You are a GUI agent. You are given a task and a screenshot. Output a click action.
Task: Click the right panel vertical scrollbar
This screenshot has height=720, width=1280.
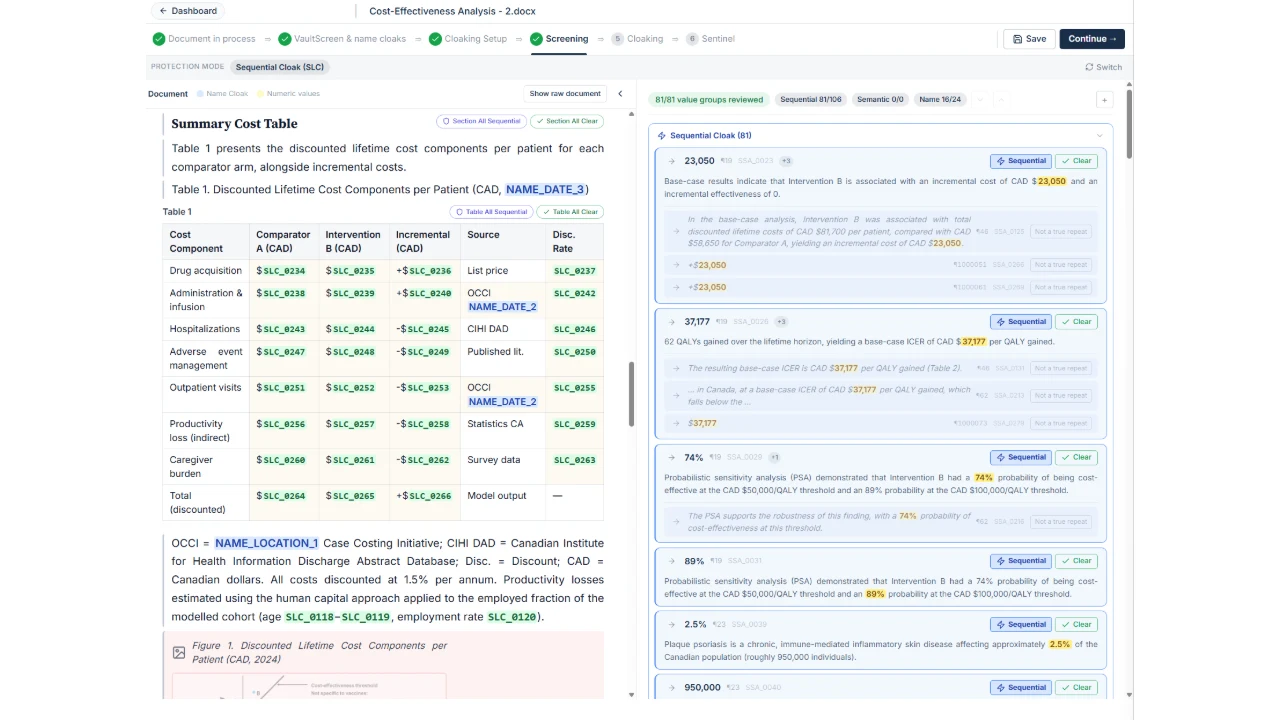(1129, 125)
